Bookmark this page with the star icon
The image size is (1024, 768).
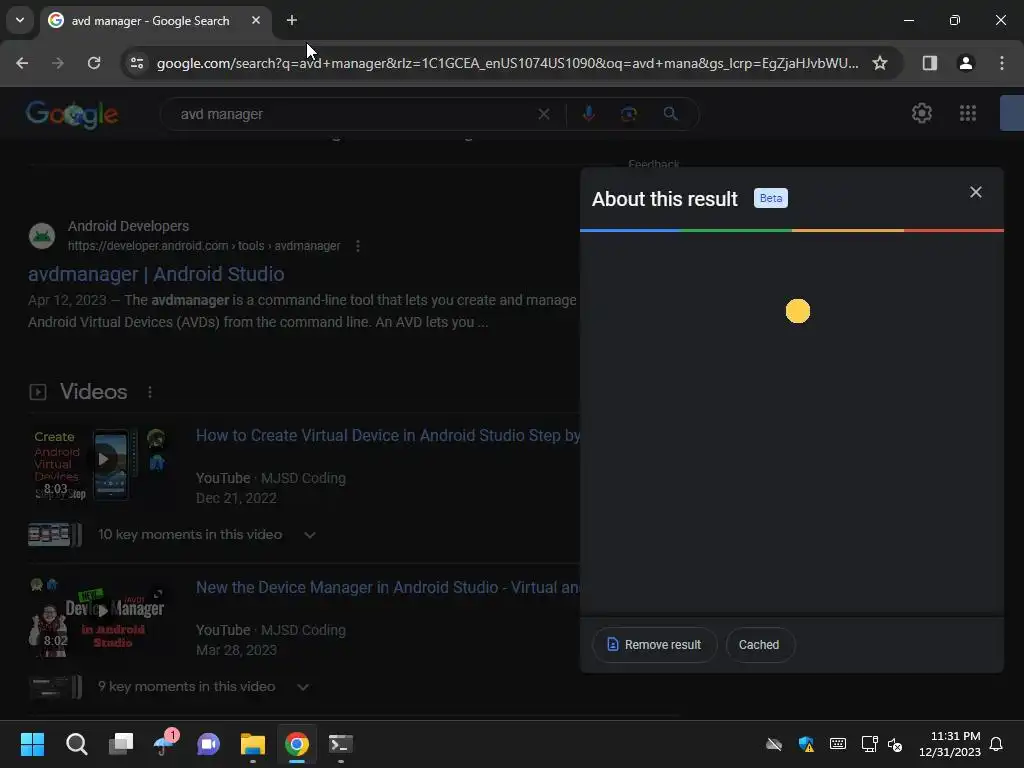[880, 63]
